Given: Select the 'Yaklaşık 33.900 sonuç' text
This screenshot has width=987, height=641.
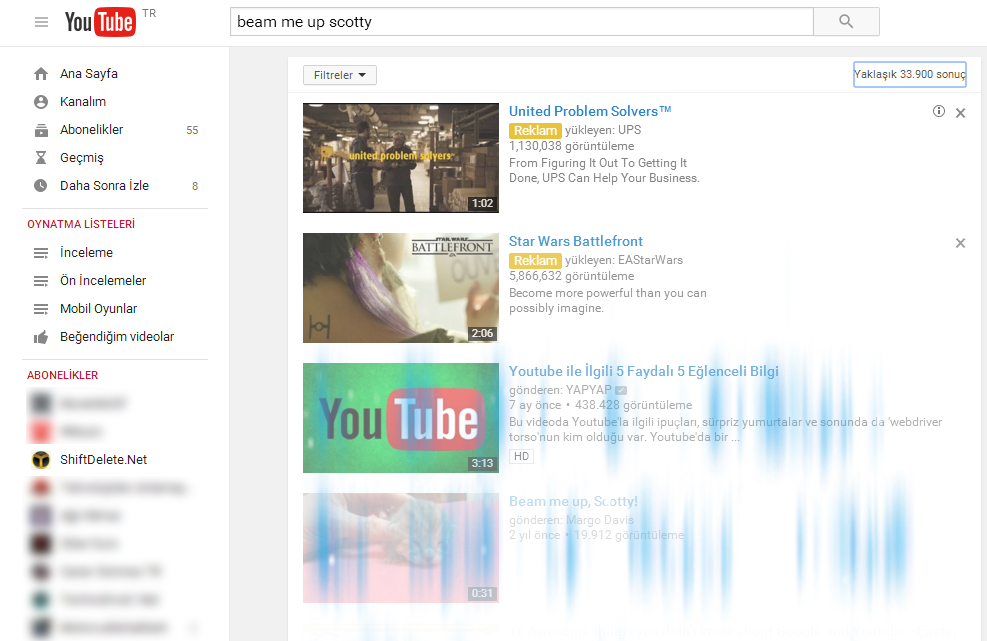Looking at the screenshot, I should (910, 74).
